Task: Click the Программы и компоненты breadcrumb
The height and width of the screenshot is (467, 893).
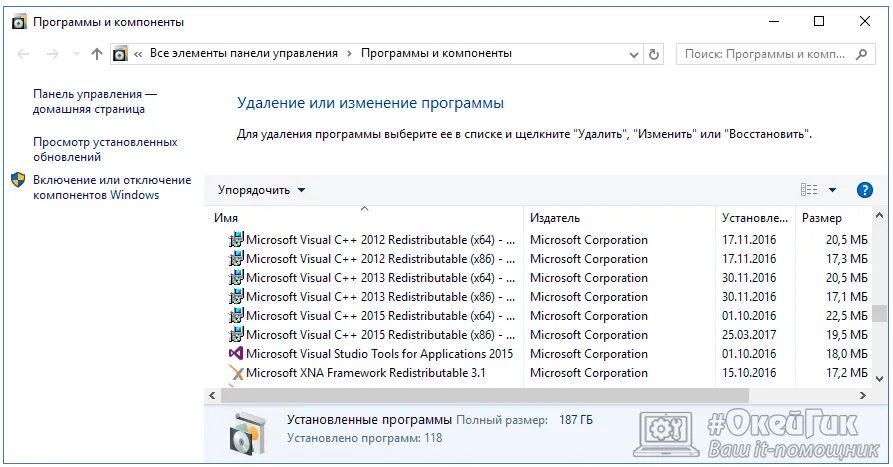Action: 436,54
